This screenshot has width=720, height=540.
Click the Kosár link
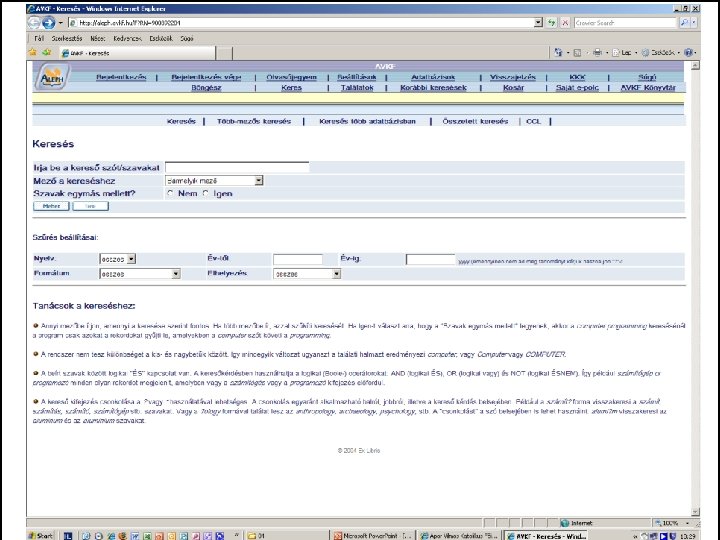tap(513, 87)
